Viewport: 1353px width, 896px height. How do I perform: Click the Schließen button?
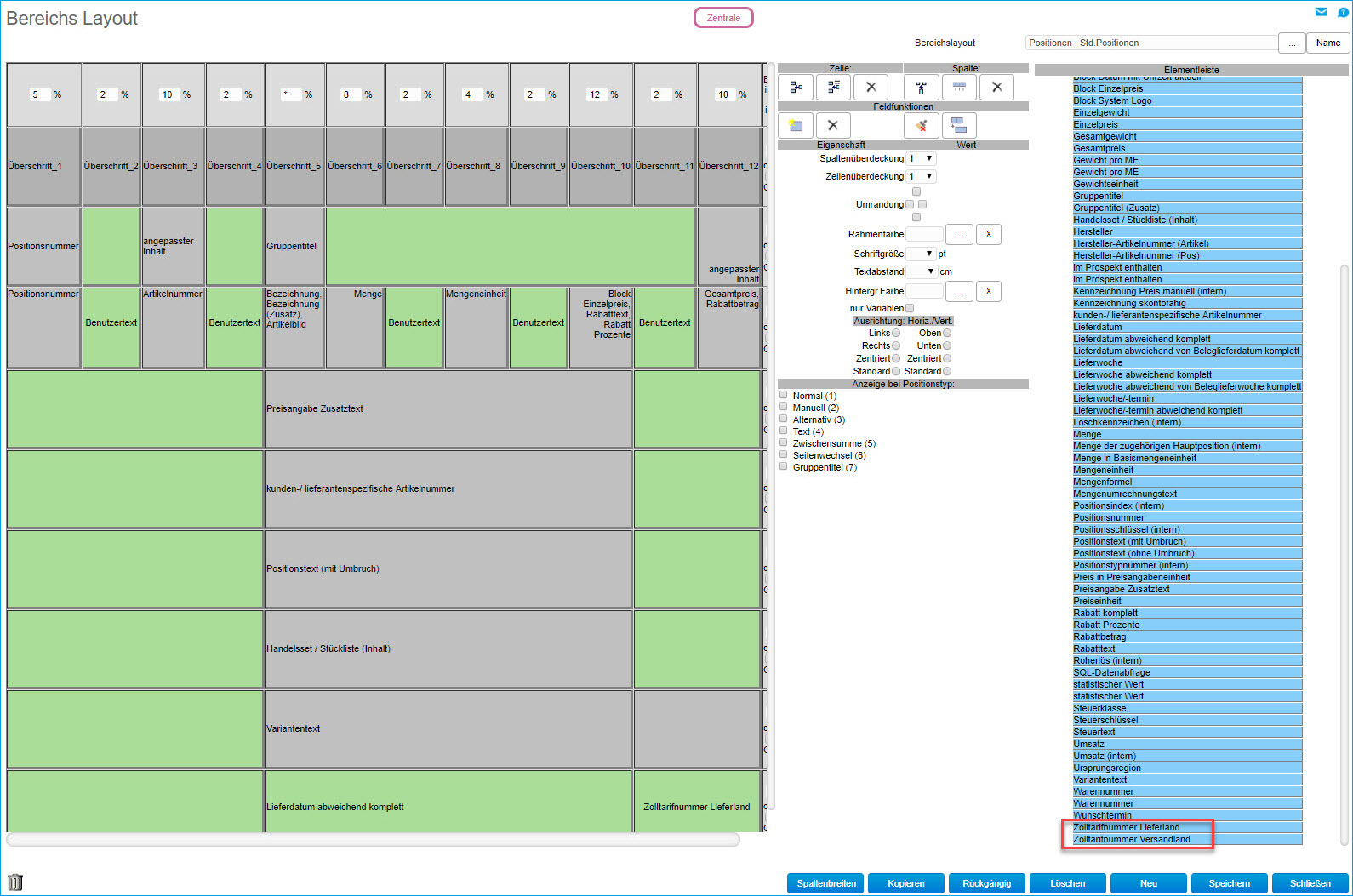[1310, 883]
